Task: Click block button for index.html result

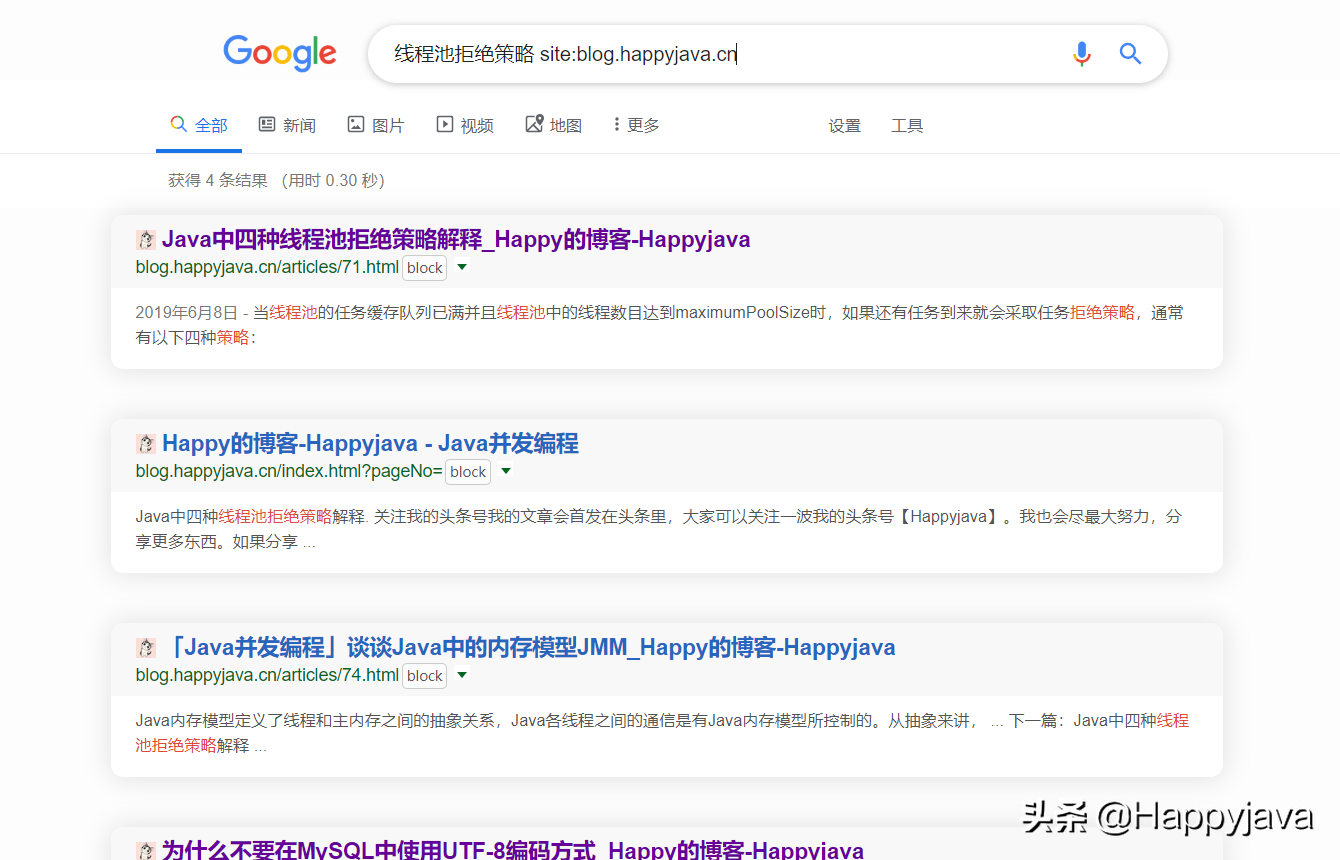Action: (x=468, y=472)
